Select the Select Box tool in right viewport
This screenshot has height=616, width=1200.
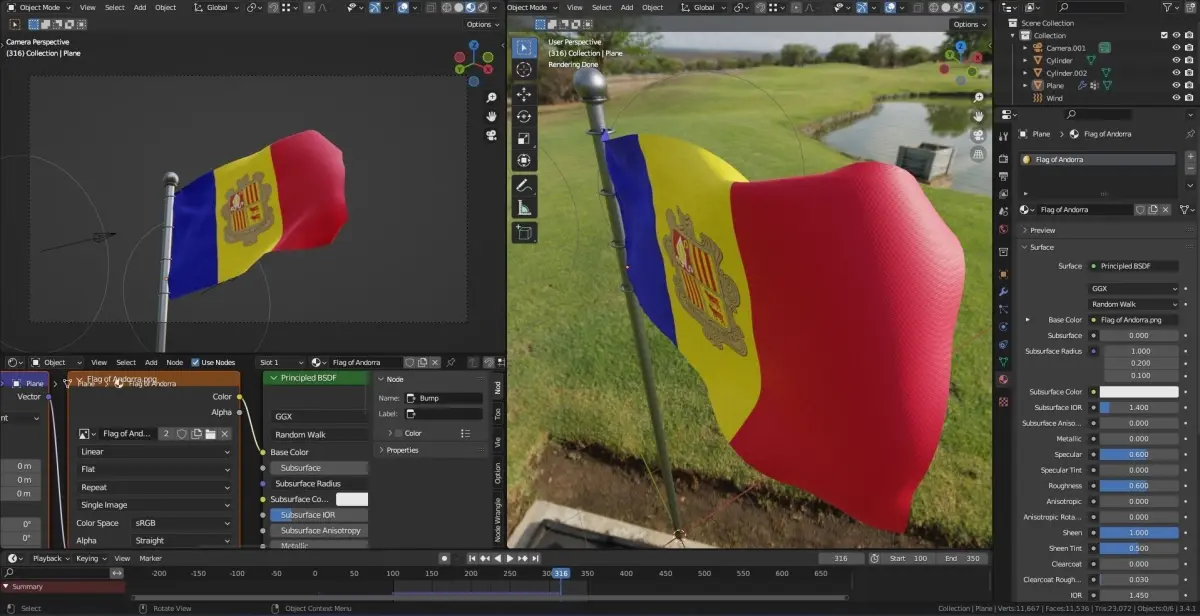point(524,47)
